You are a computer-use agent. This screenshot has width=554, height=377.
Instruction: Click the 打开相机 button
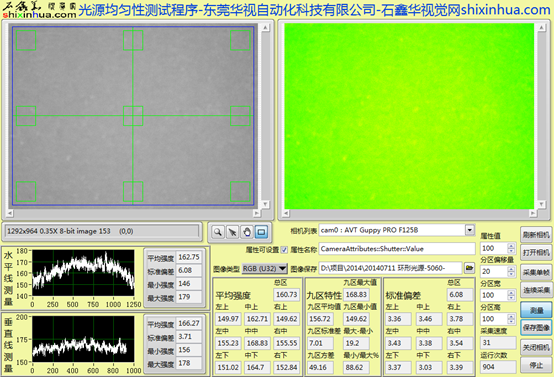536,253
